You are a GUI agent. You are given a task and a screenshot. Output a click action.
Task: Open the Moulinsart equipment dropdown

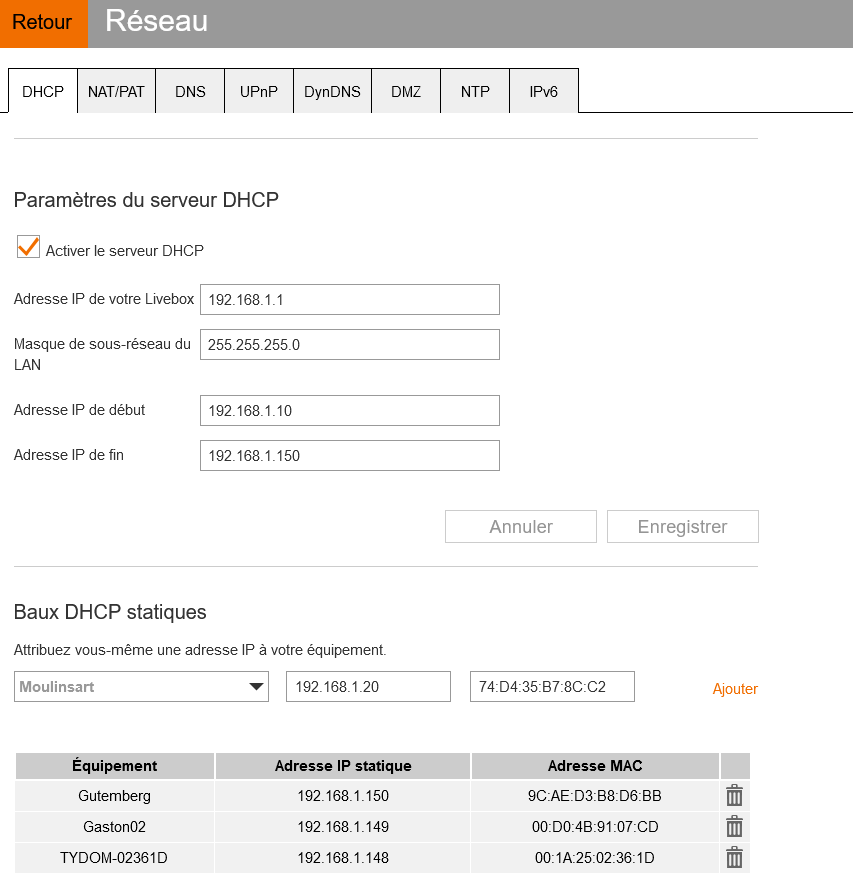141,687
